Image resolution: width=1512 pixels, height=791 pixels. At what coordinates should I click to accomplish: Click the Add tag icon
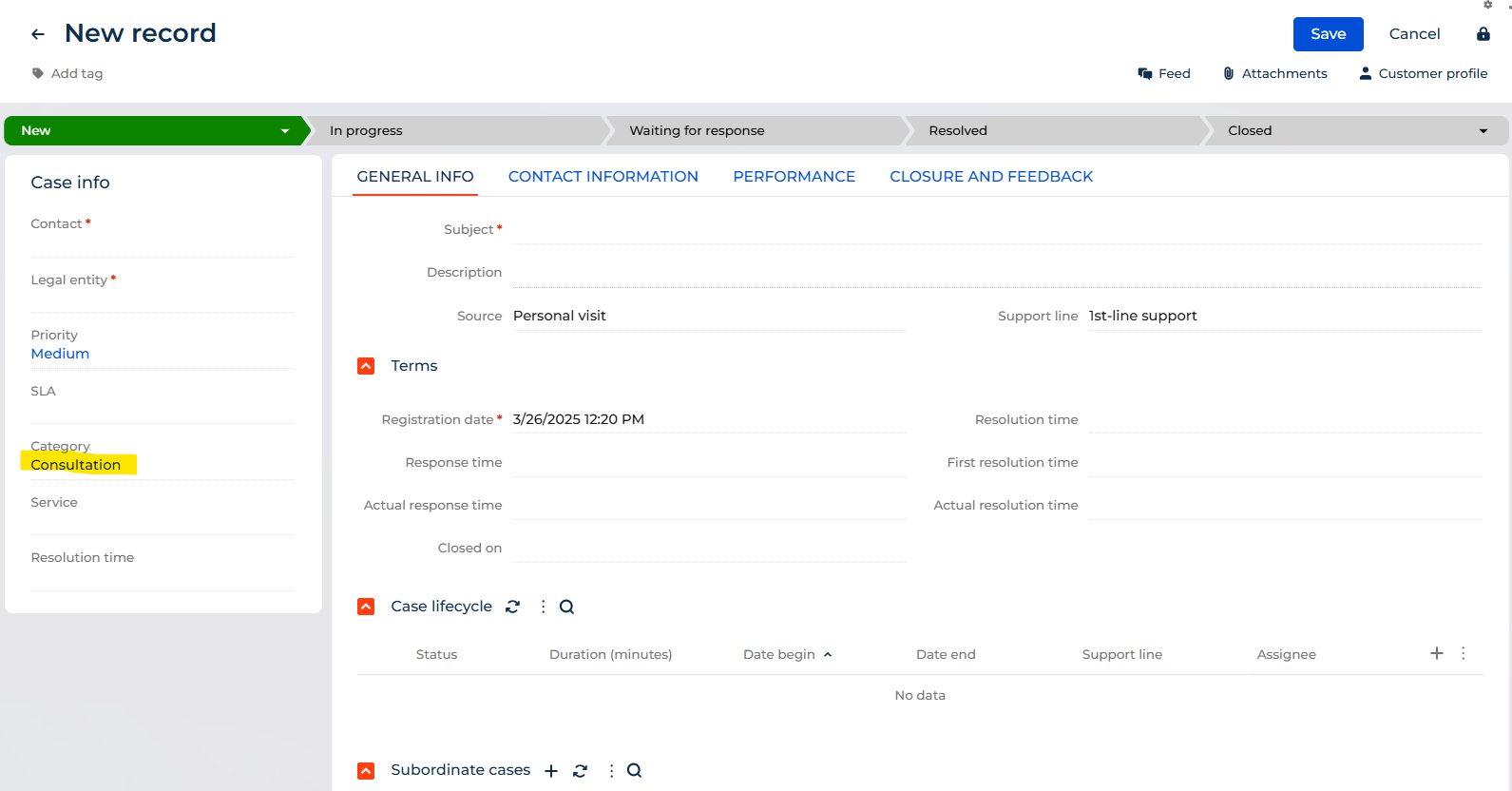38,73
